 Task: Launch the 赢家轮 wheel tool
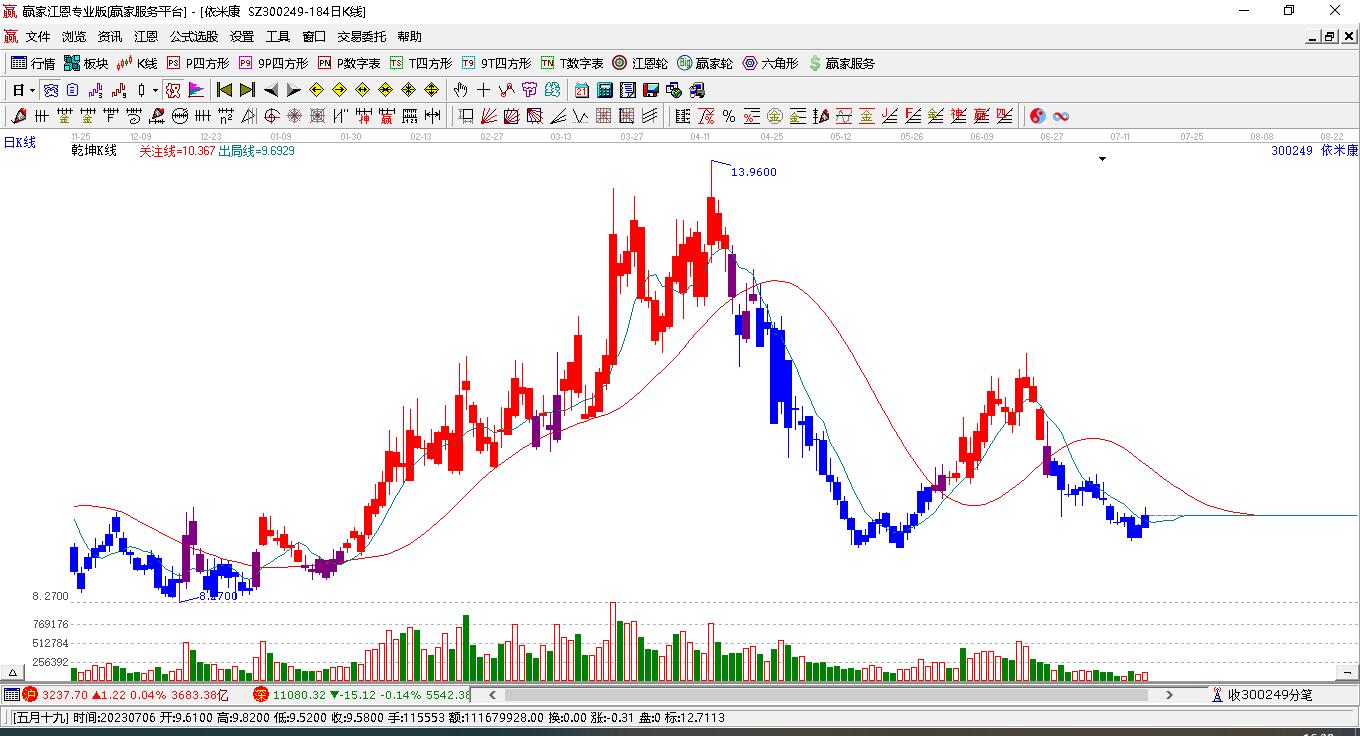click(x=705, y=63)
